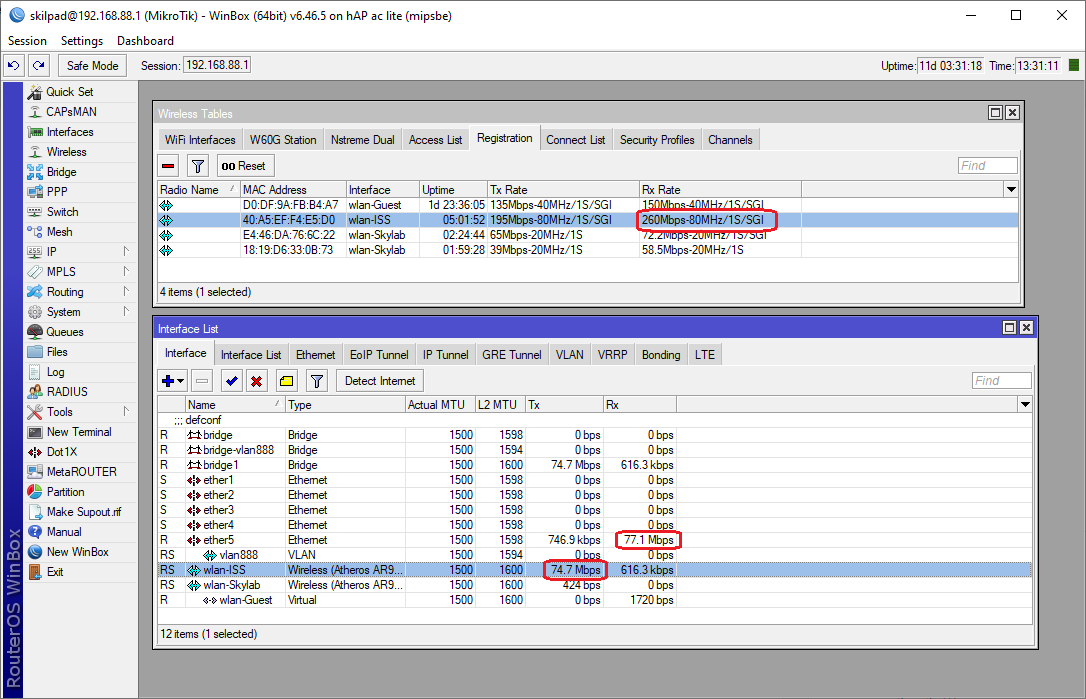Click the L2 MTU column header

point(500,405)
